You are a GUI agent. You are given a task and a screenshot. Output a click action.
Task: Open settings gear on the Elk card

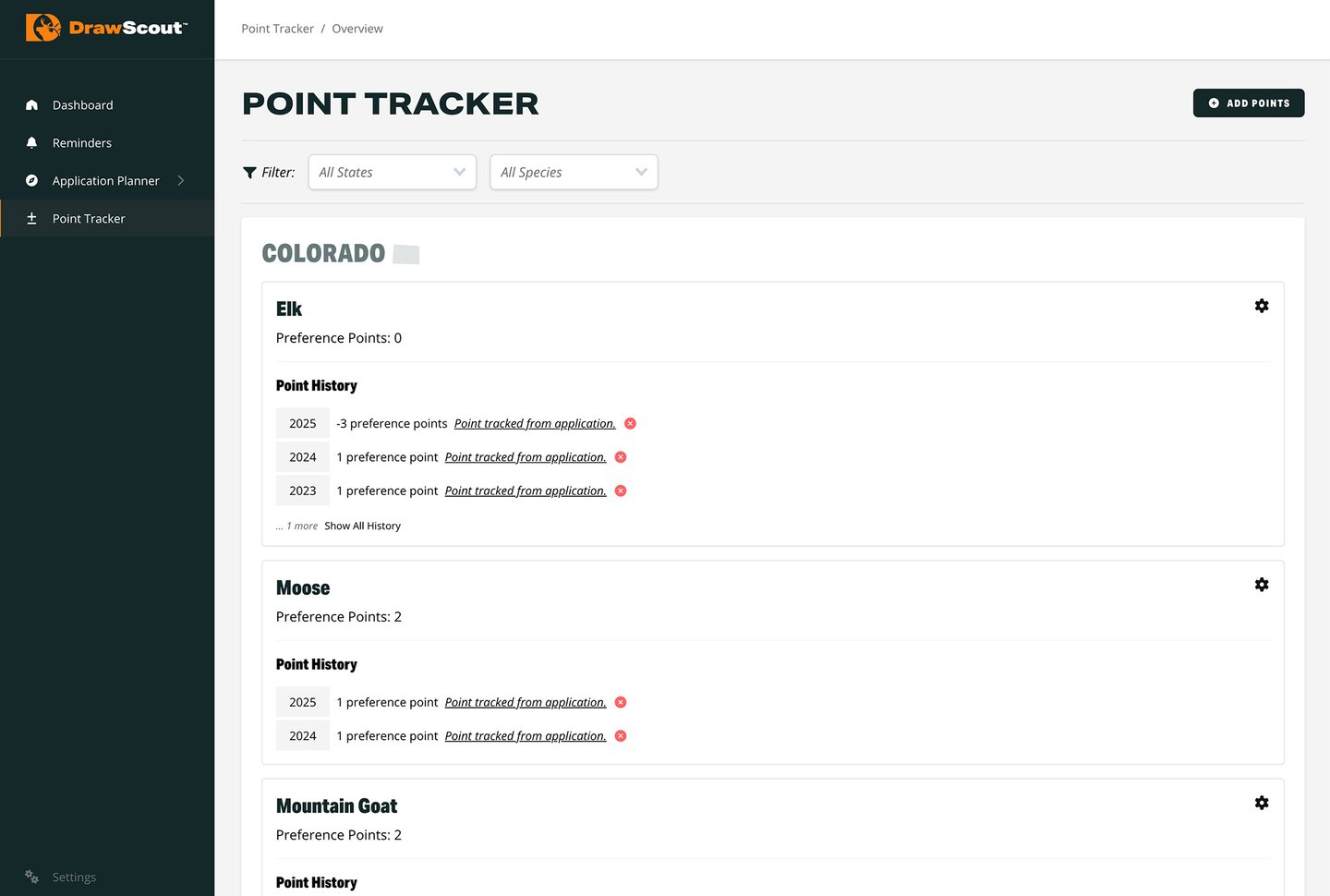click(1262, 305)
